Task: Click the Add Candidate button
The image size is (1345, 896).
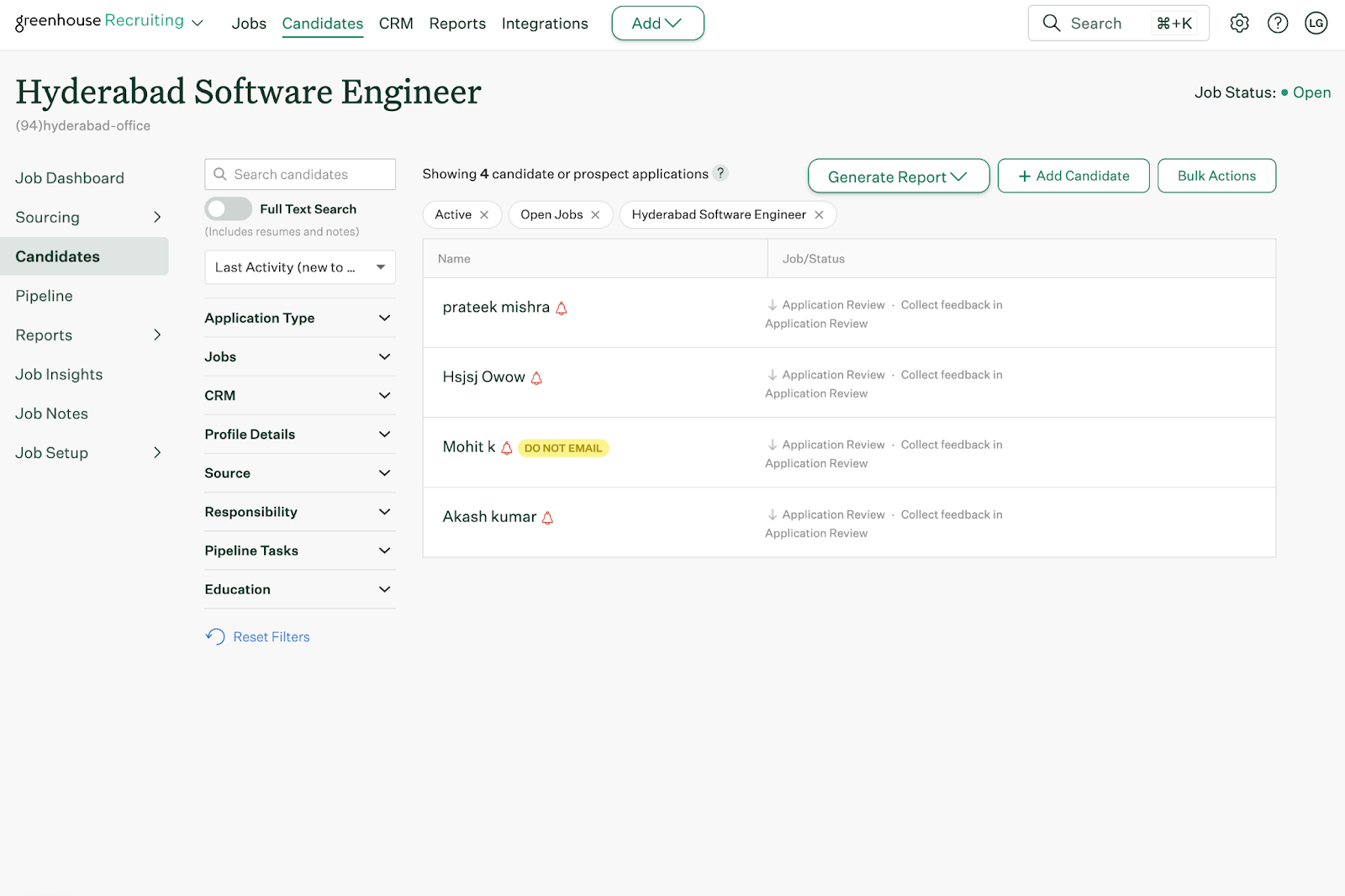Action: (x=1073, y=177)
